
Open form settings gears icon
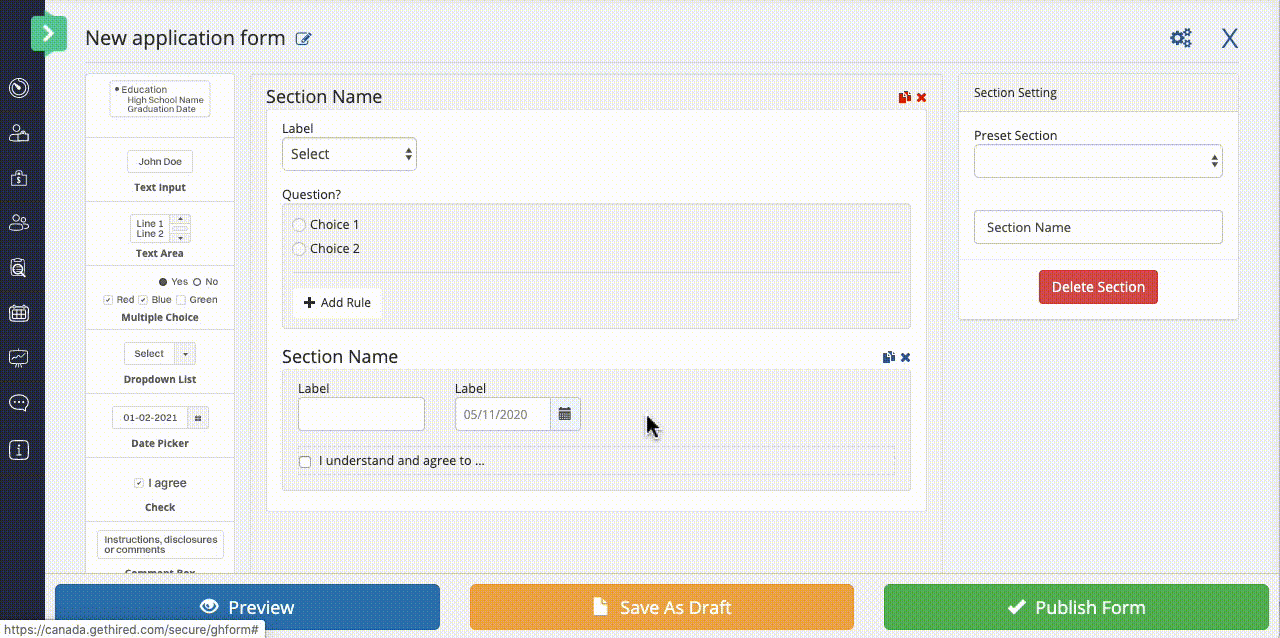pyautogui.click(x=1181, y=38)
